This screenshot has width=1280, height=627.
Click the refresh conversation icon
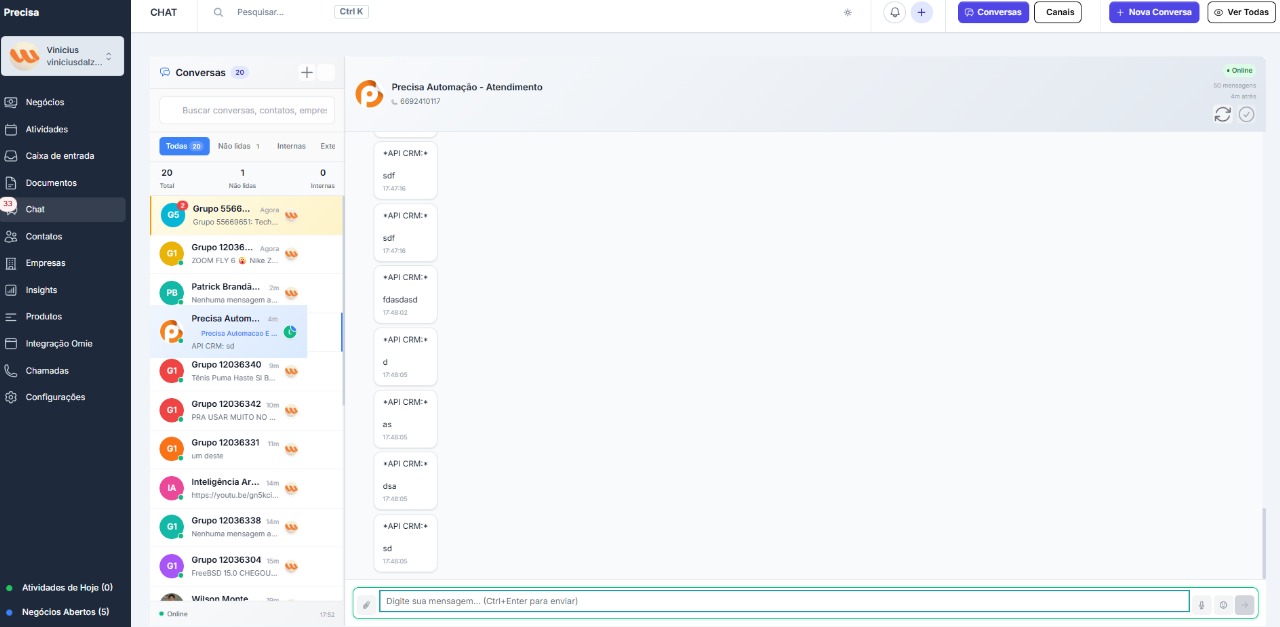[1222, 115]
